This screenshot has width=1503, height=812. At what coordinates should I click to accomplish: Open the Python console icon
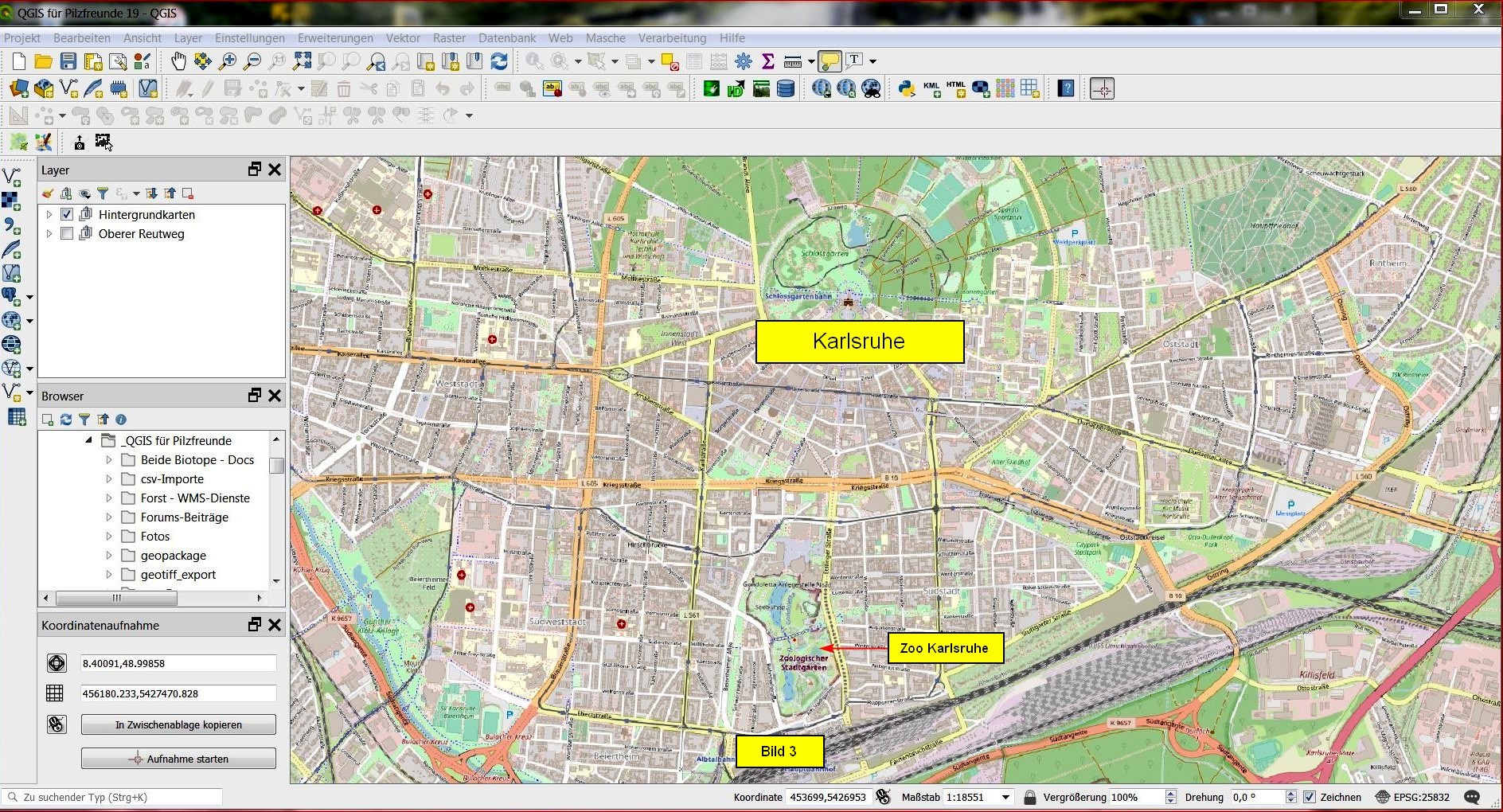coord(906,89)
